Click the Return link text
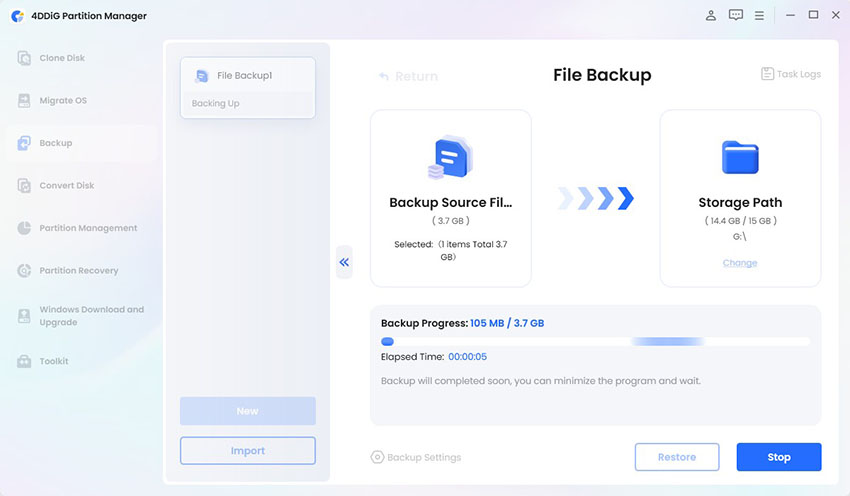The image size is (850, 496). click(x=416, y=76)
